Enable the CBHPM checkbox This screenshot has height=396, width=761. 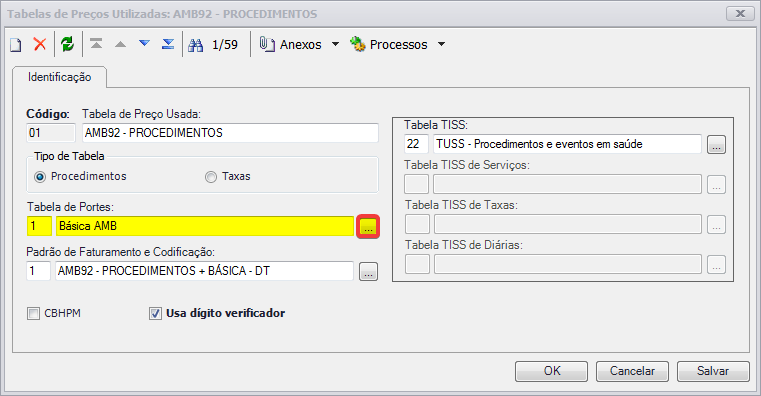coord(33,314)
